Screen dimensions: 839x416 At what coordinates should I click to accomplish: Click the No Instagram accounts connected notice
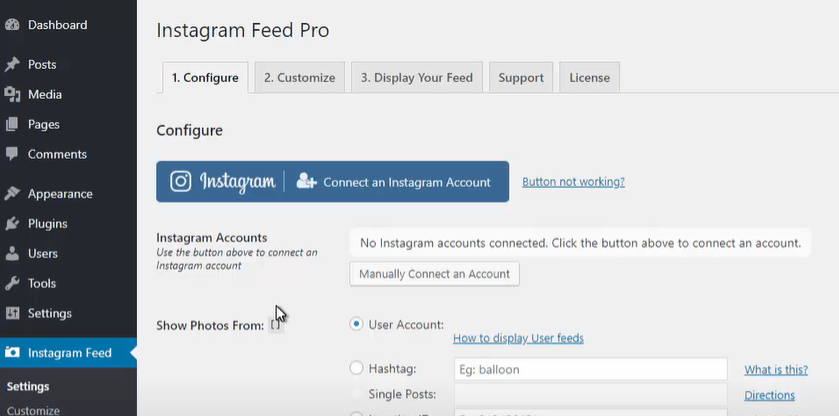pyautogui.click(x=581, y=243)
